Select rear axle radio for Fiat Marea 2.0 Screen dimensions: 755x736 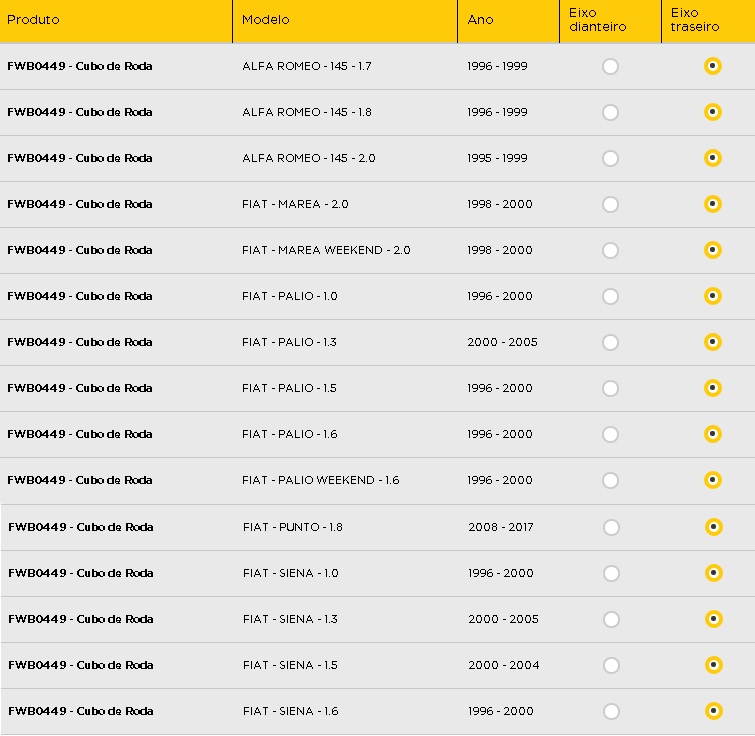click(713, 204)
